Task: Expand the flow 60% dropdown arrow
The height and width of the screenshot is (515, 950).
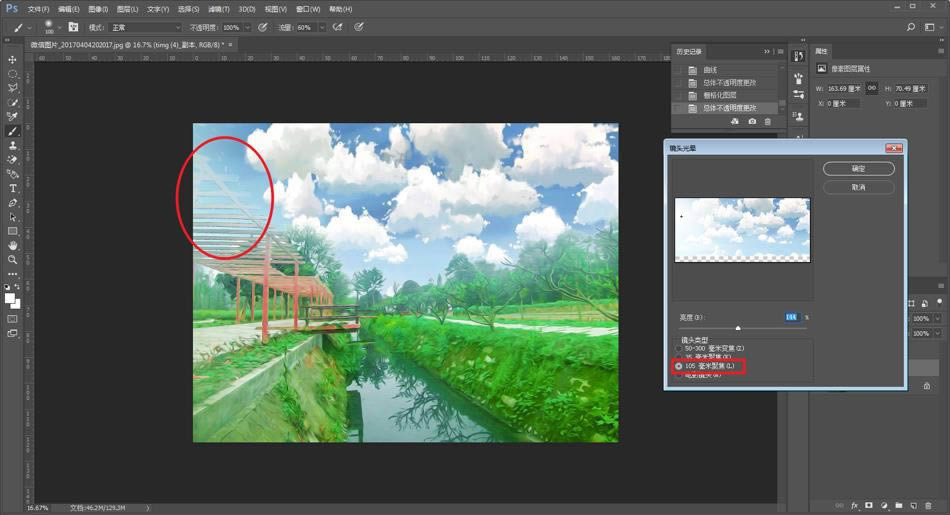Action: (x=320, y=27)
